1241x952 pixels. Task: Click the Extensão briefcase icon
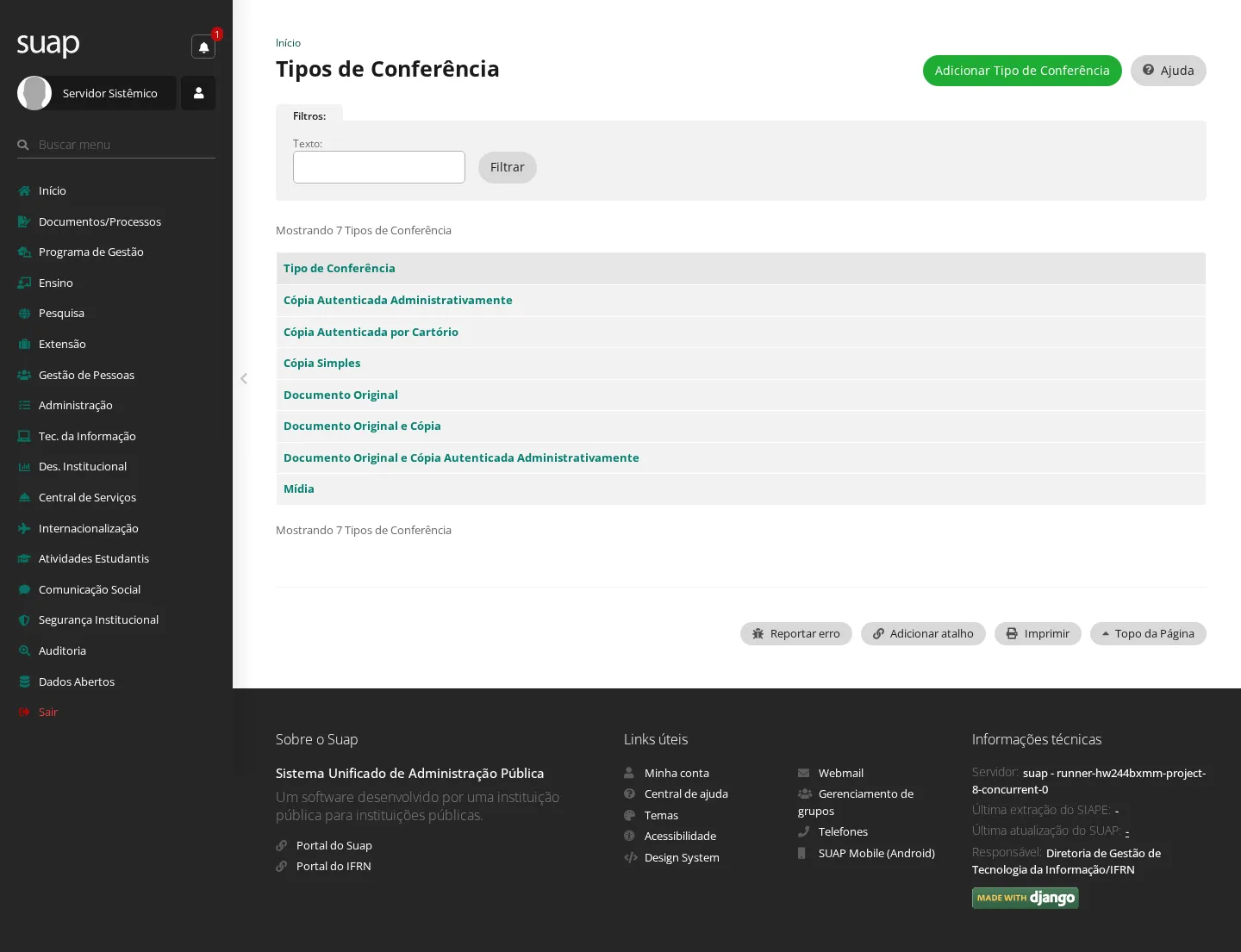tap(24, 345)
